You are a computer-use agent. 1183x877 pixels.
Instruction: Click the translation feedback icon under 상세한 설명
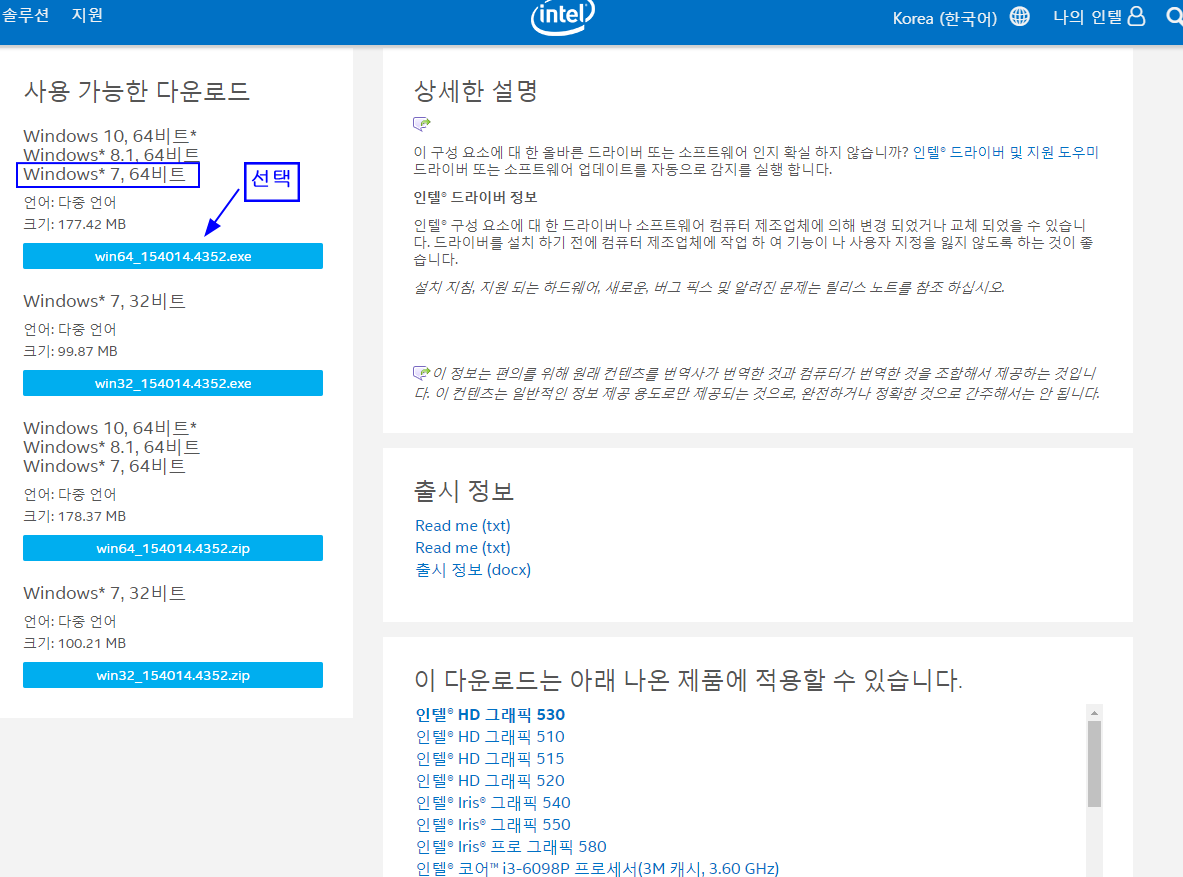tap(422, 123)
